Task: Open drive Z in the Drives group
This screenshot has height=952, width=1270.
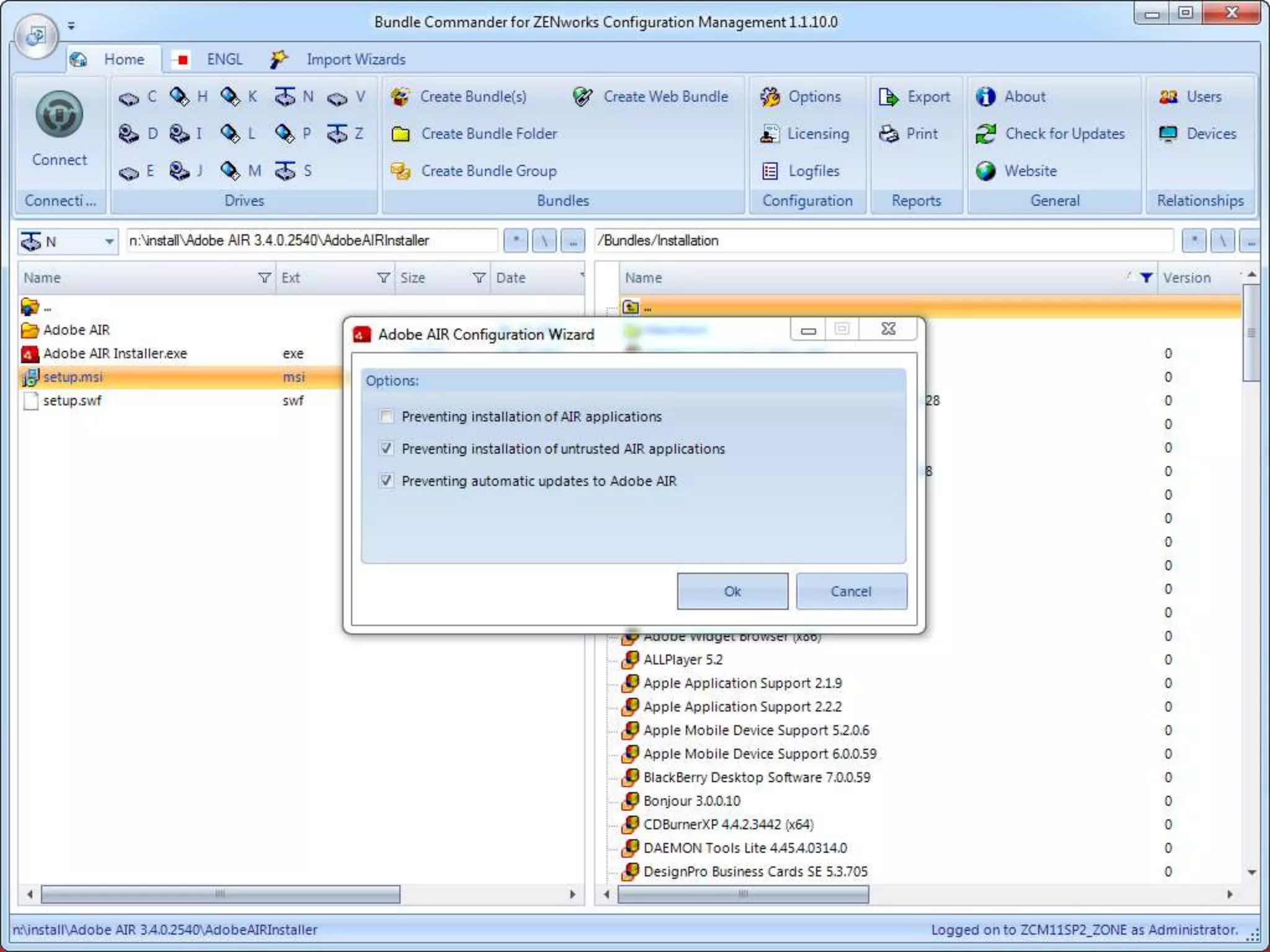Action: 346,134
